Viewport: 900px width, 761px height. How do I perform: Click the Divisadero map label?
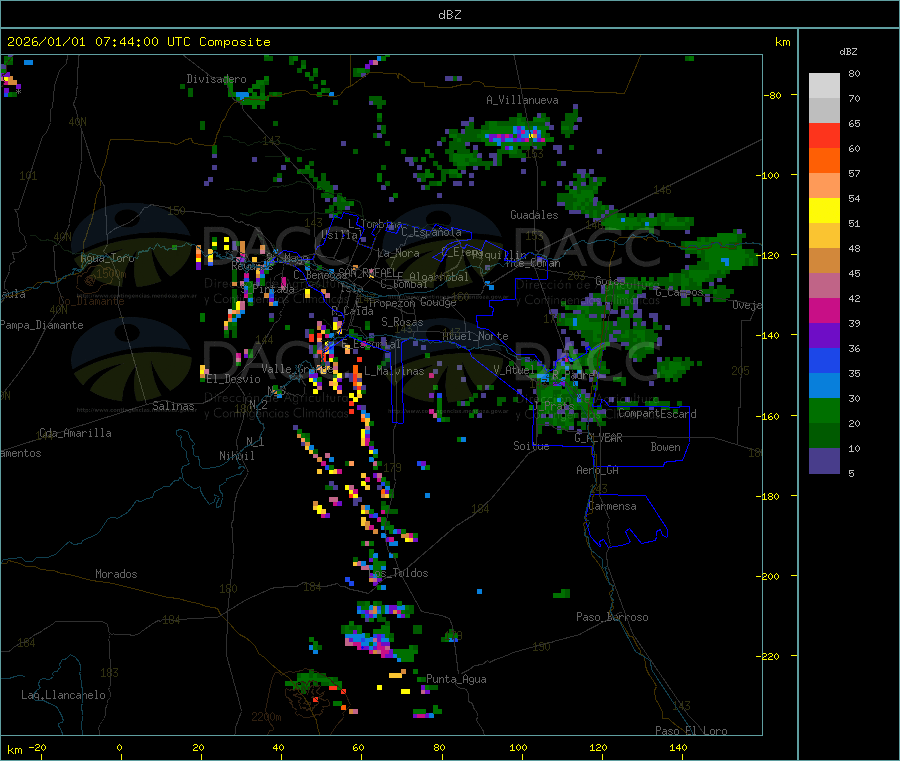[216, 79]
